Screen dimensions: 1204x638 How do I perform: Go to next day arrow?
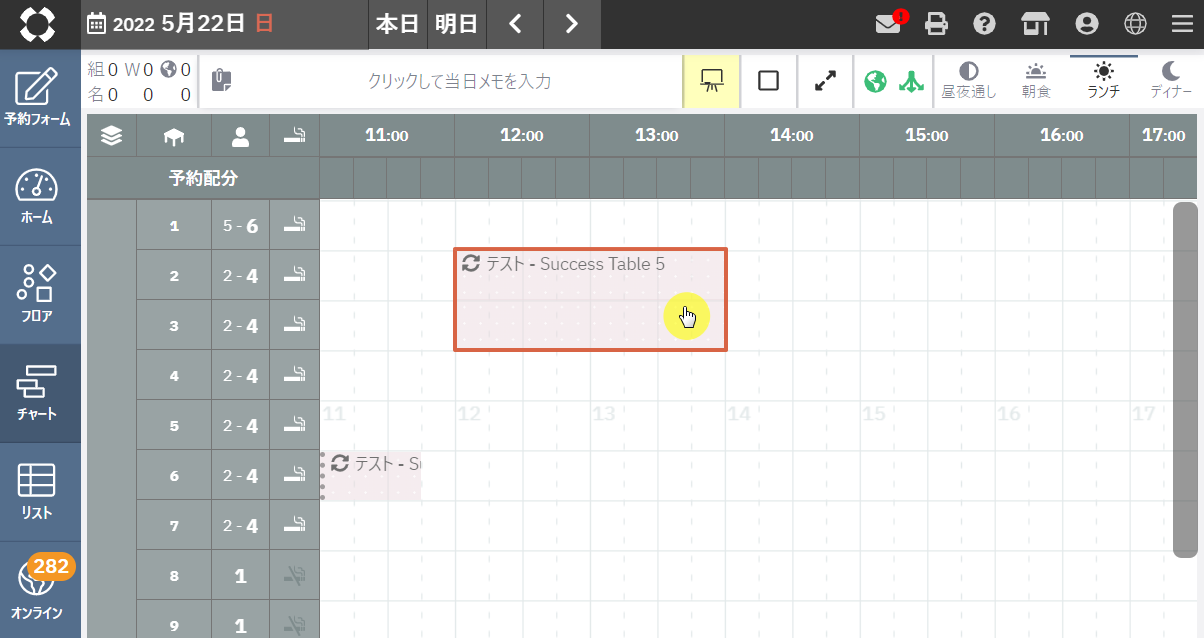(572, 24)
